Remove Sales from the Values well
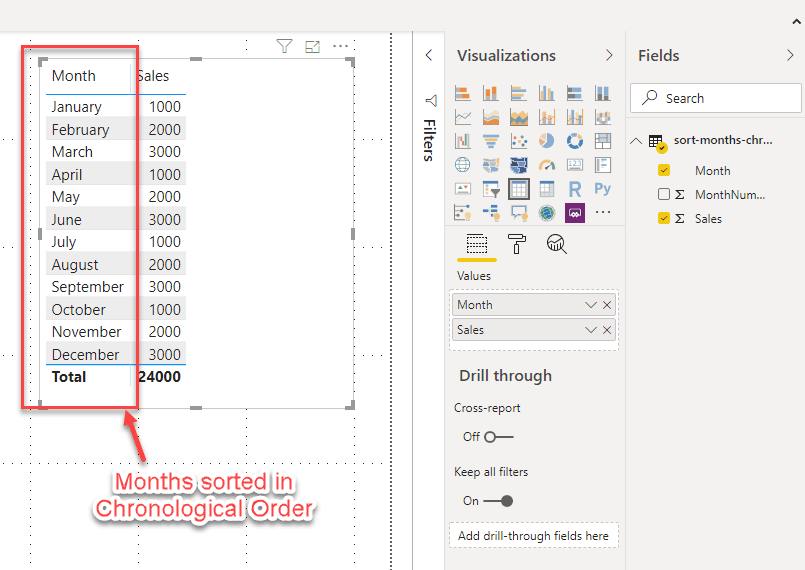 pos(607,330)
